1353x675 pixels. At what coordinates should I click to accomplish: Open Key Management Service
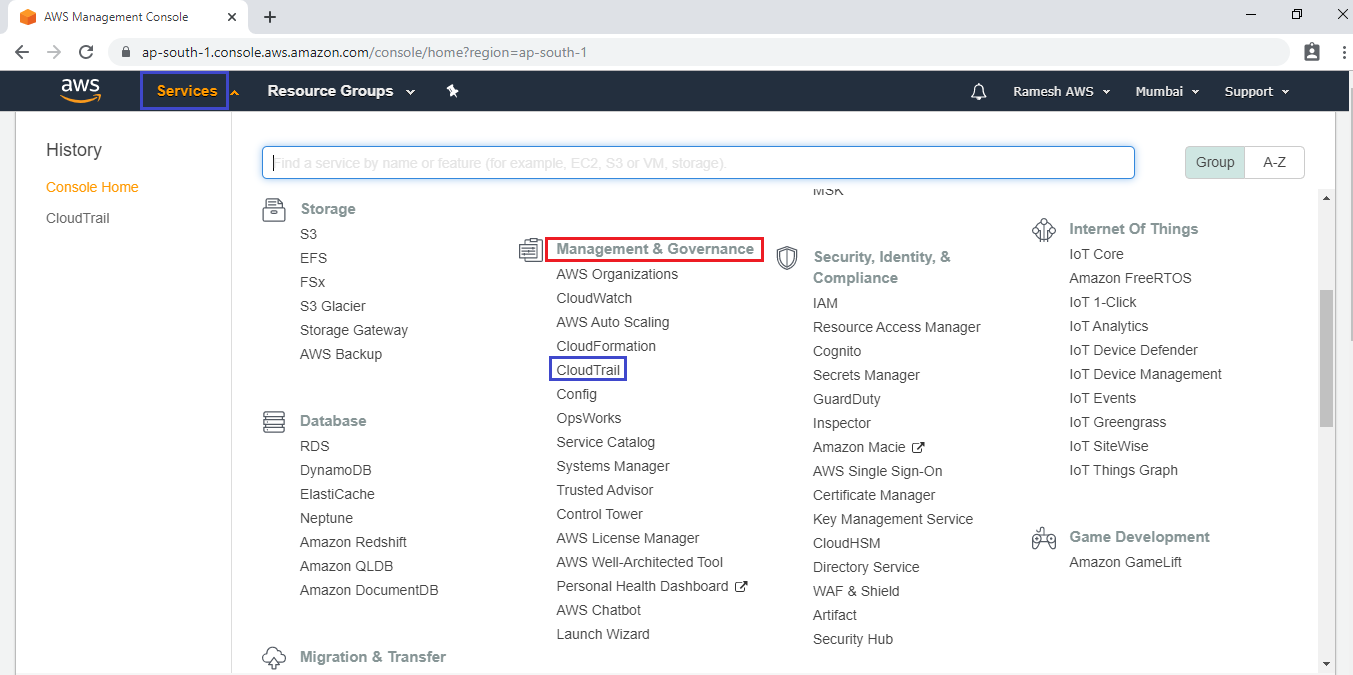tap(893, 519)
